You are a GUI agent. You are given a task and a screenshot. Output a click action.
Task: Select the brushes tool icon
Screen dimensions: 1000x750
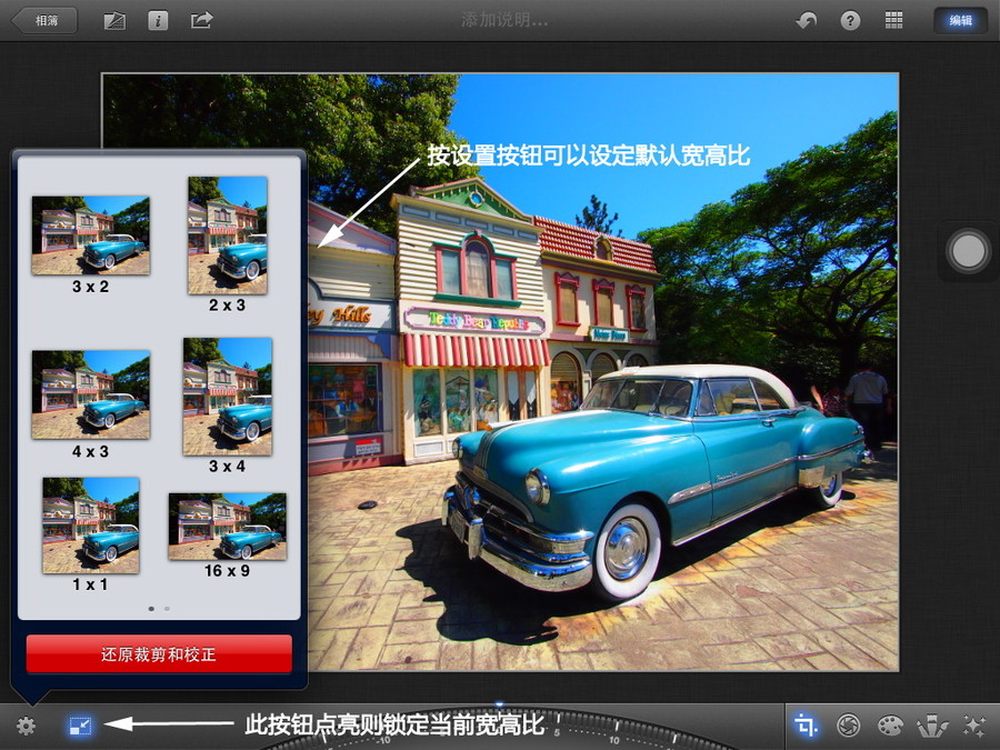(x=932, y=726)
